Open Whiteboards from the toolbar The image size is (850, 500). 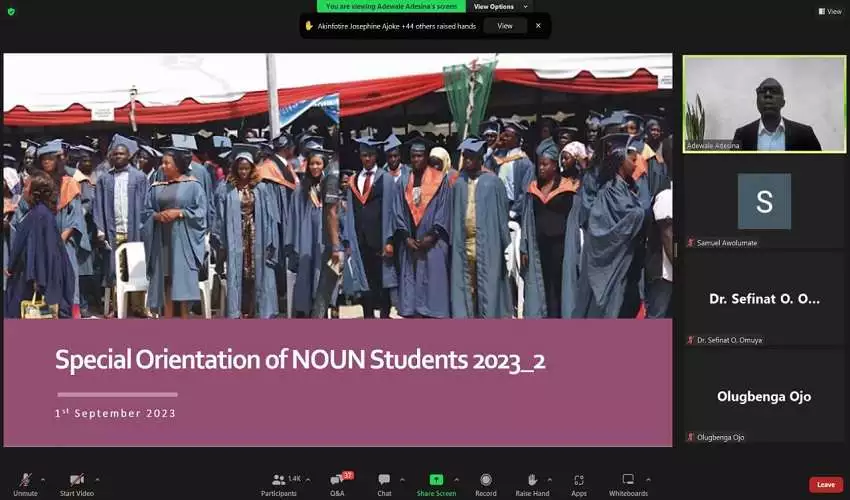coord(628,484)
